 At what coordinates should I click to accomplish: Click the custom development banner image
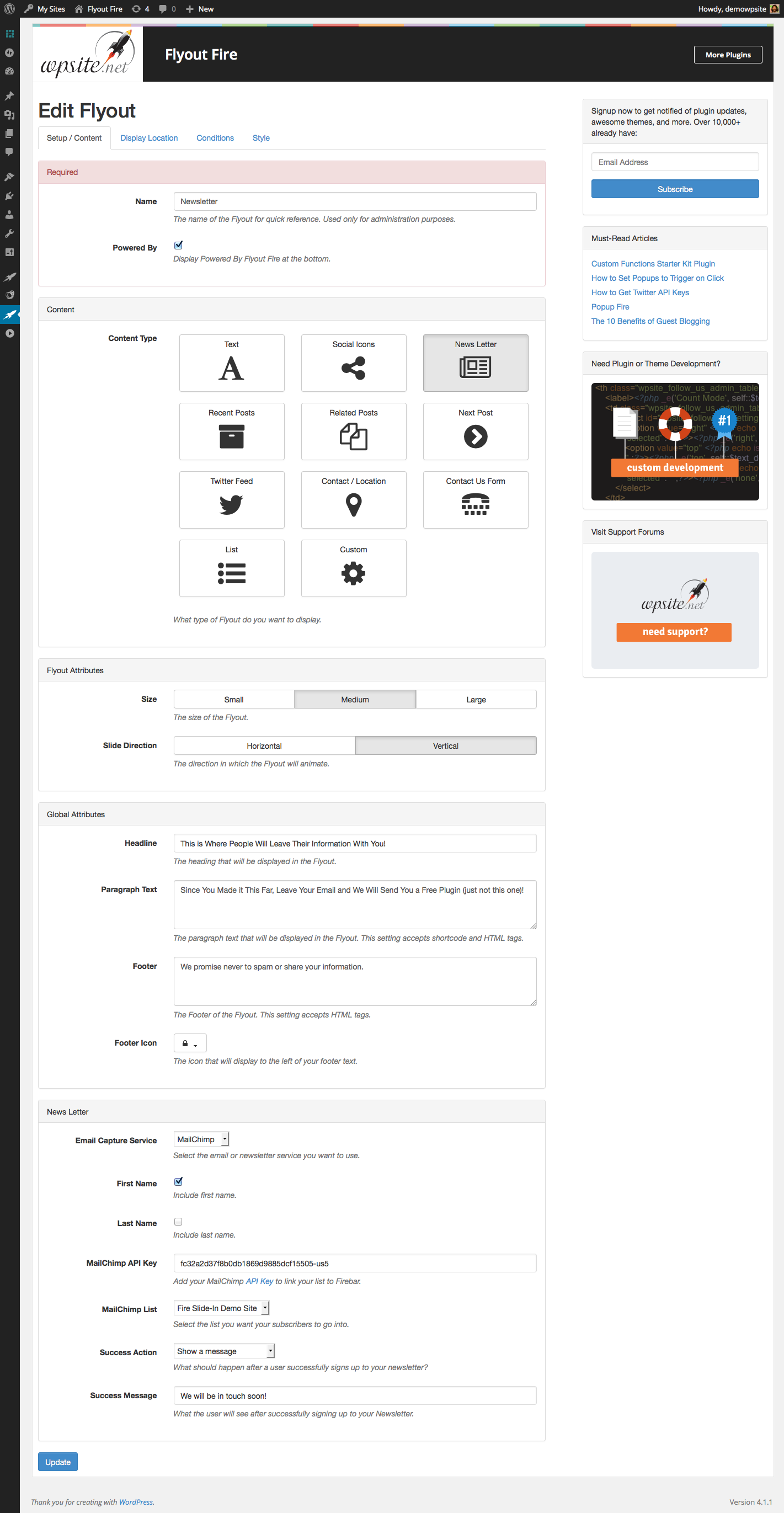pyautogui.click(x=675, y=441)
